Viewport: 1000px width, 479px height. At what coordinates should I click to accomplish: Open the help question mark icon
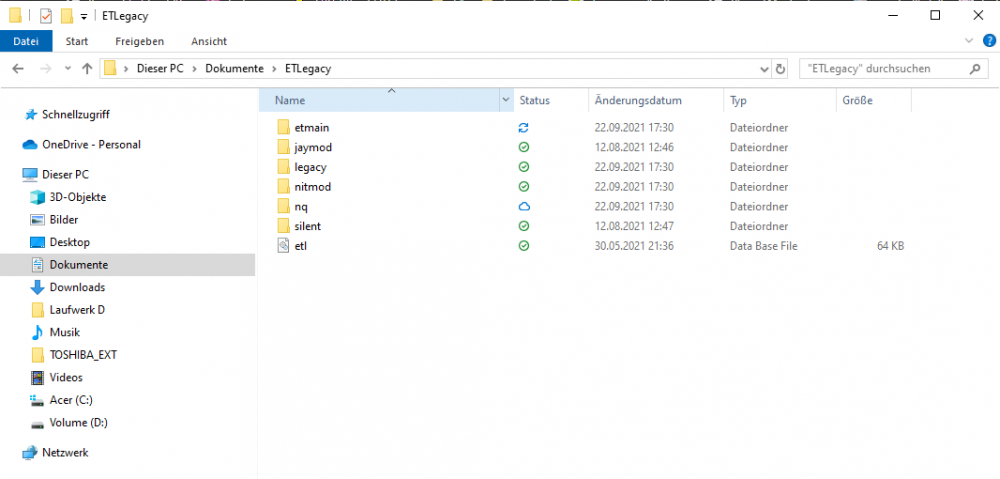(989, 41)
